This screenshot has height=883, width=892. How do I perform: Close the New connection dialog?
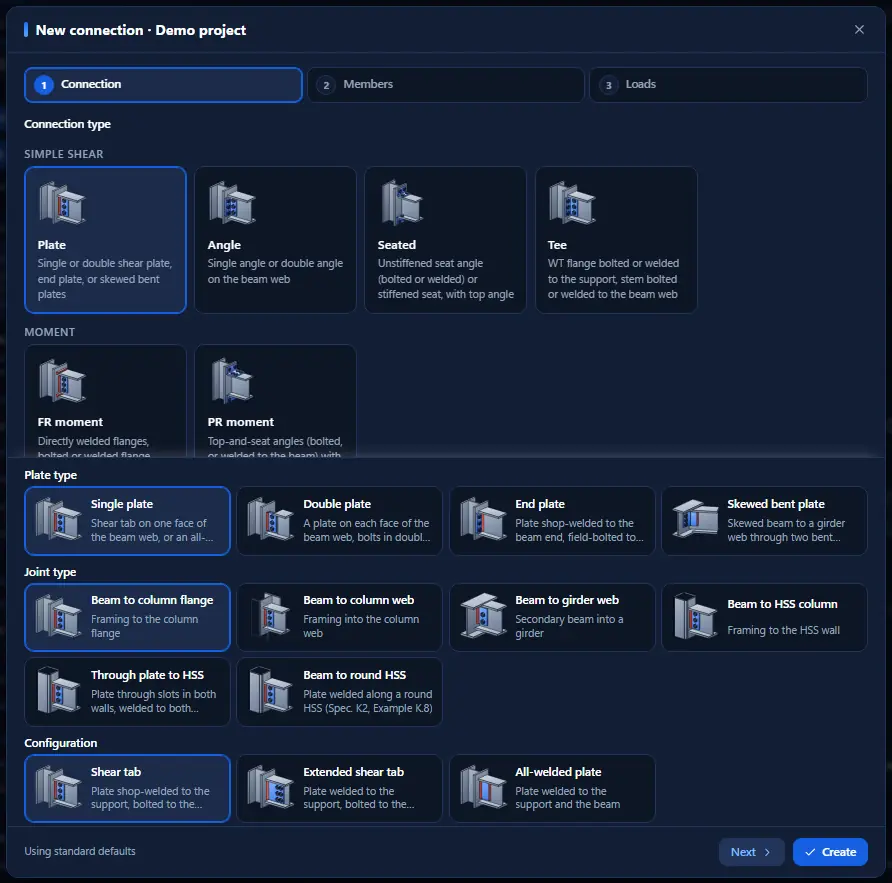point(859,30)
